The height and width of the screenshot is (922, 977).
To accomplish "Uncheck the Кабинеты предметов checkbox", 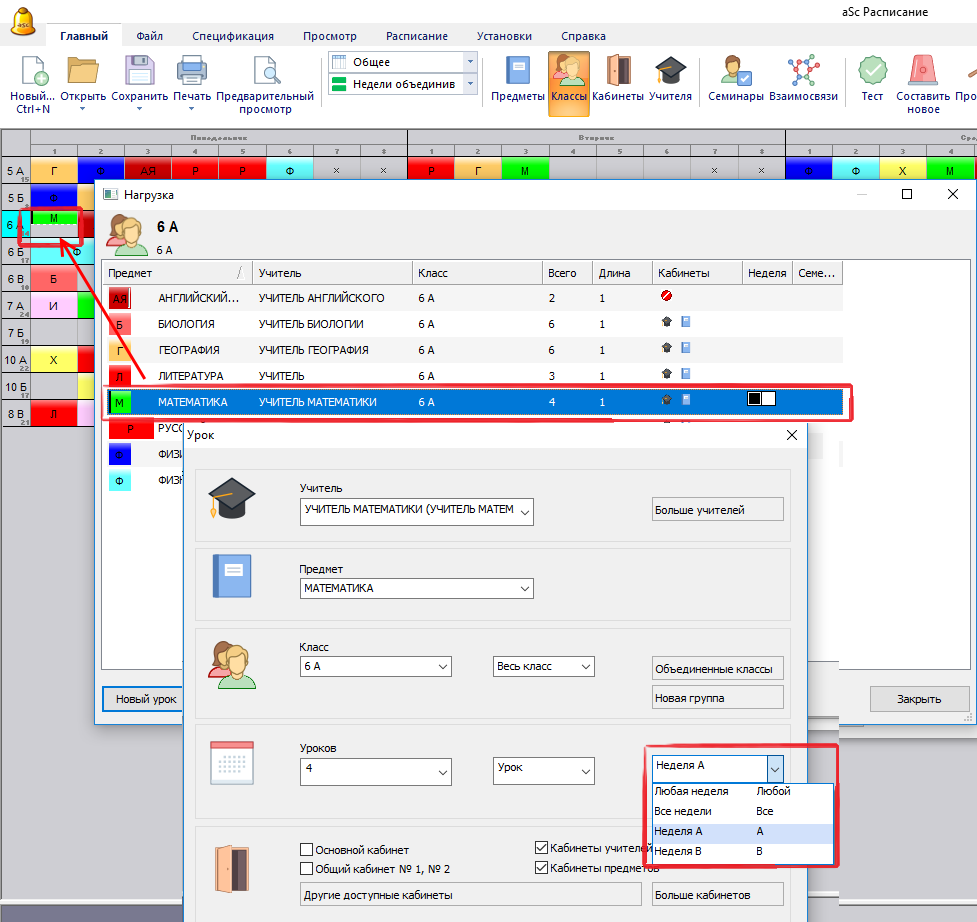I will (x=542, y=867).
